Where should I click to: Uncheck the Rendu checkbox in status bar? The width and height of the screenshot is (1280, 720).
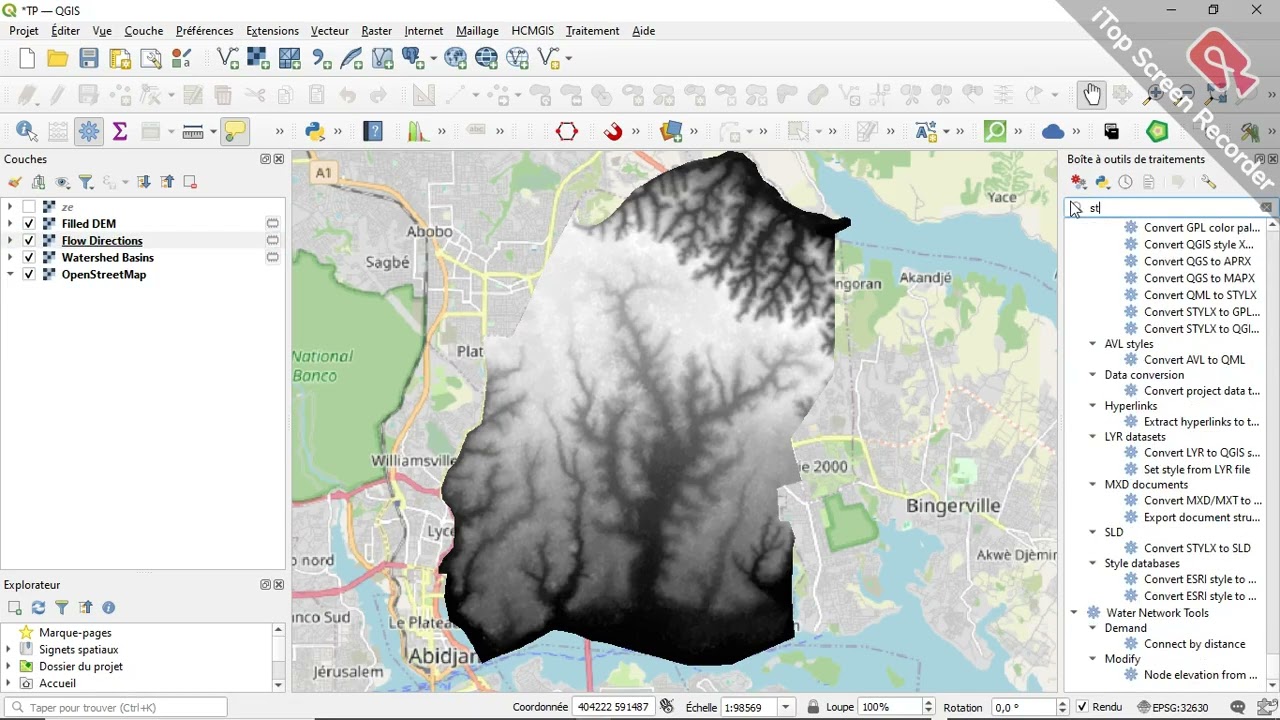click(1082, 707)
